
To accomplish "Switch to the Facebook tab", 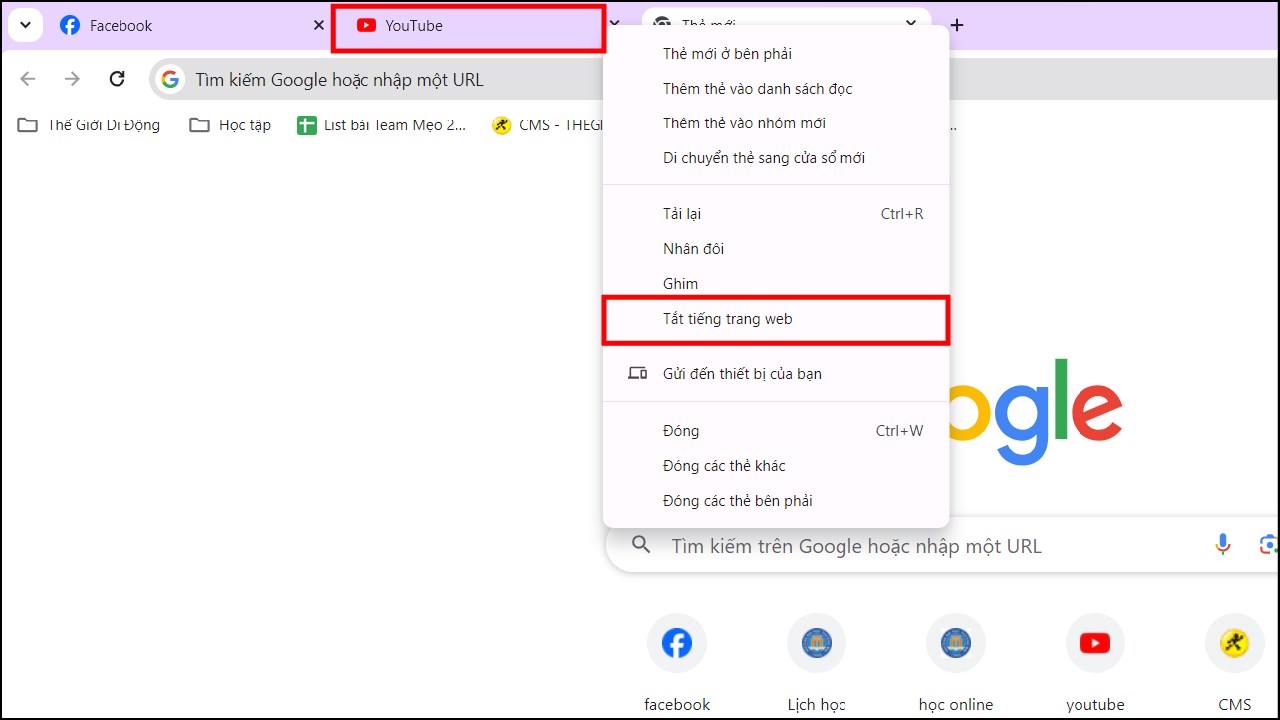I will (x=190, y=26).
